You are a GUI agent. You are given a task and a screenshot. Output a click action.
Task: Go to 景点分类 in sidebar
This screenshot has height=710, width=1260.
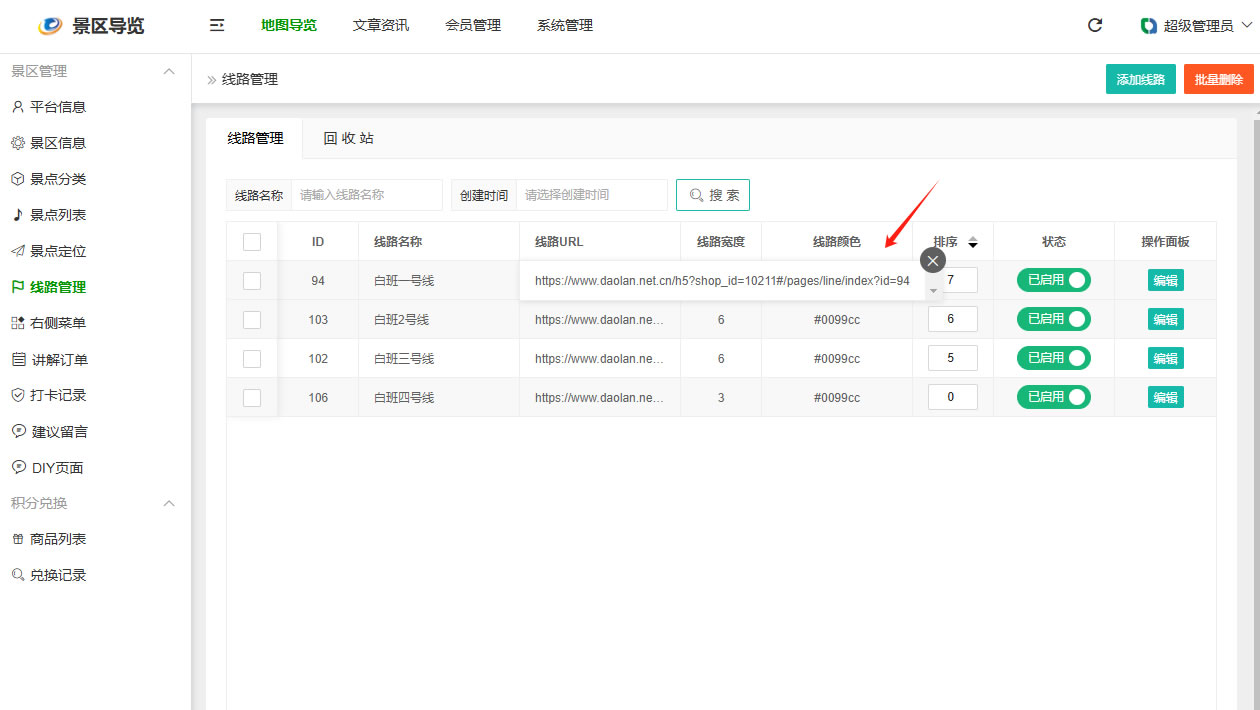click(x=57, y=179)
